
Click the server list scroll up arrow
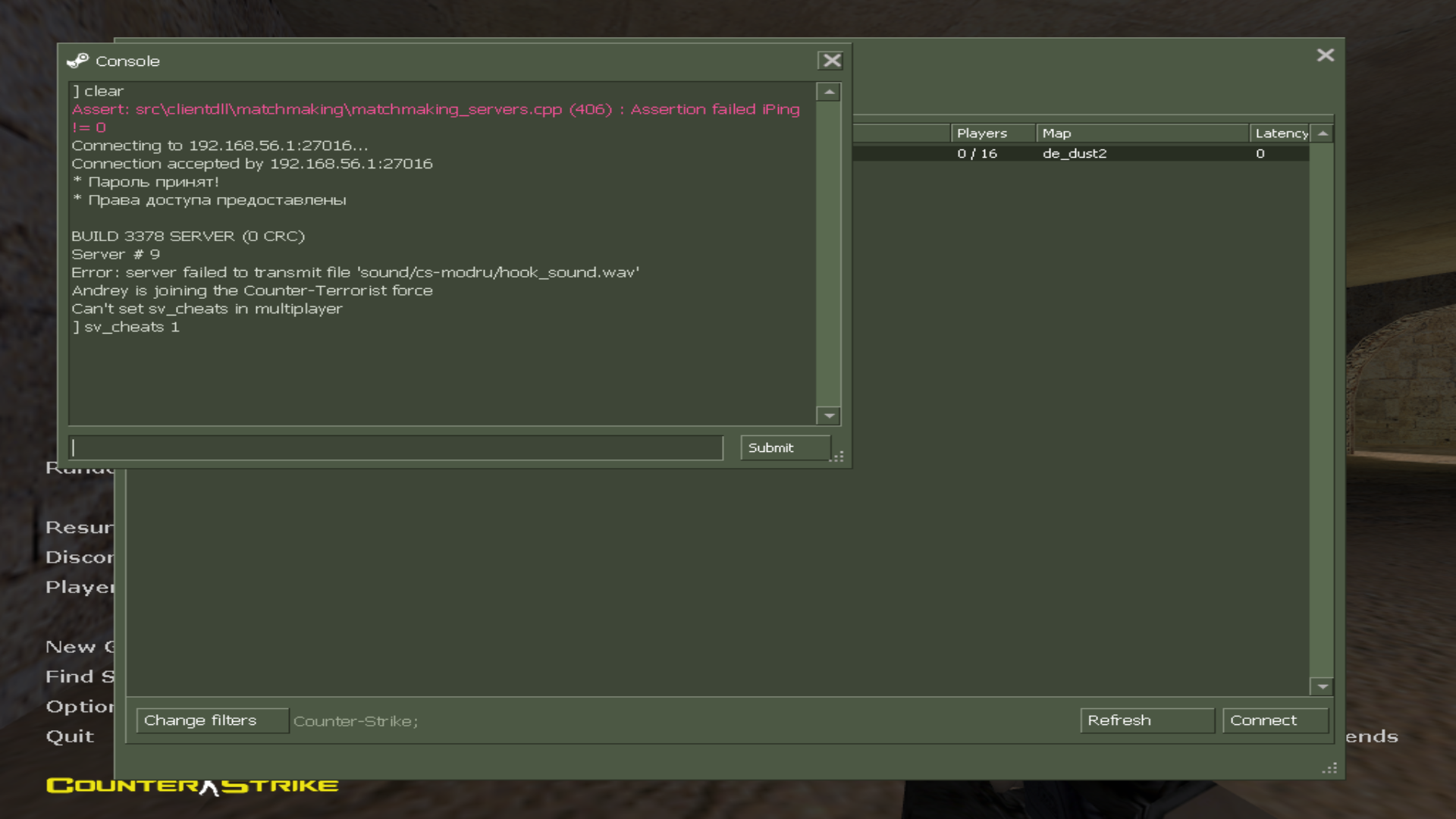[1323, 133]
